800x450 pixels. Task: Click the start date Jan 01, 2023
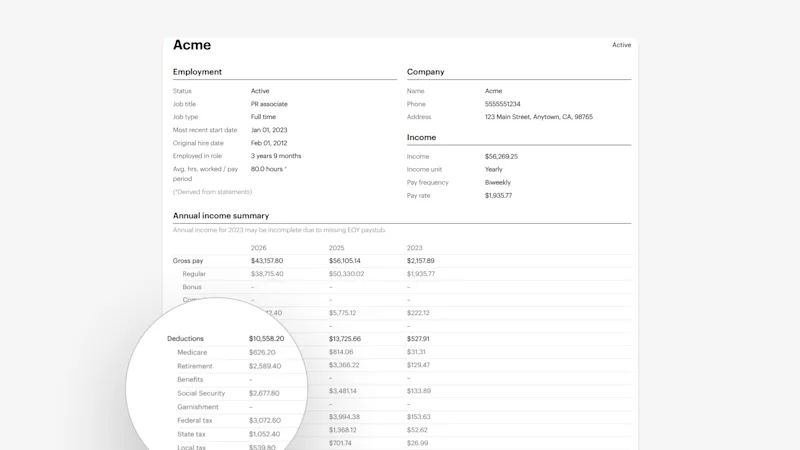point(269,130)
